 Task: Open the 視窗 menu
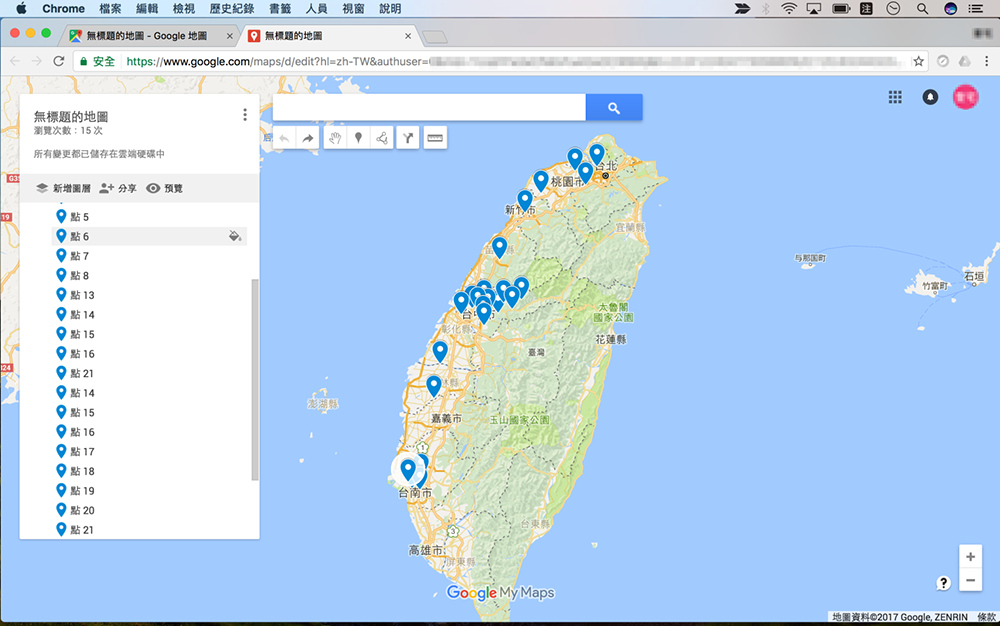pyautogui.click(x=353, y=8)
